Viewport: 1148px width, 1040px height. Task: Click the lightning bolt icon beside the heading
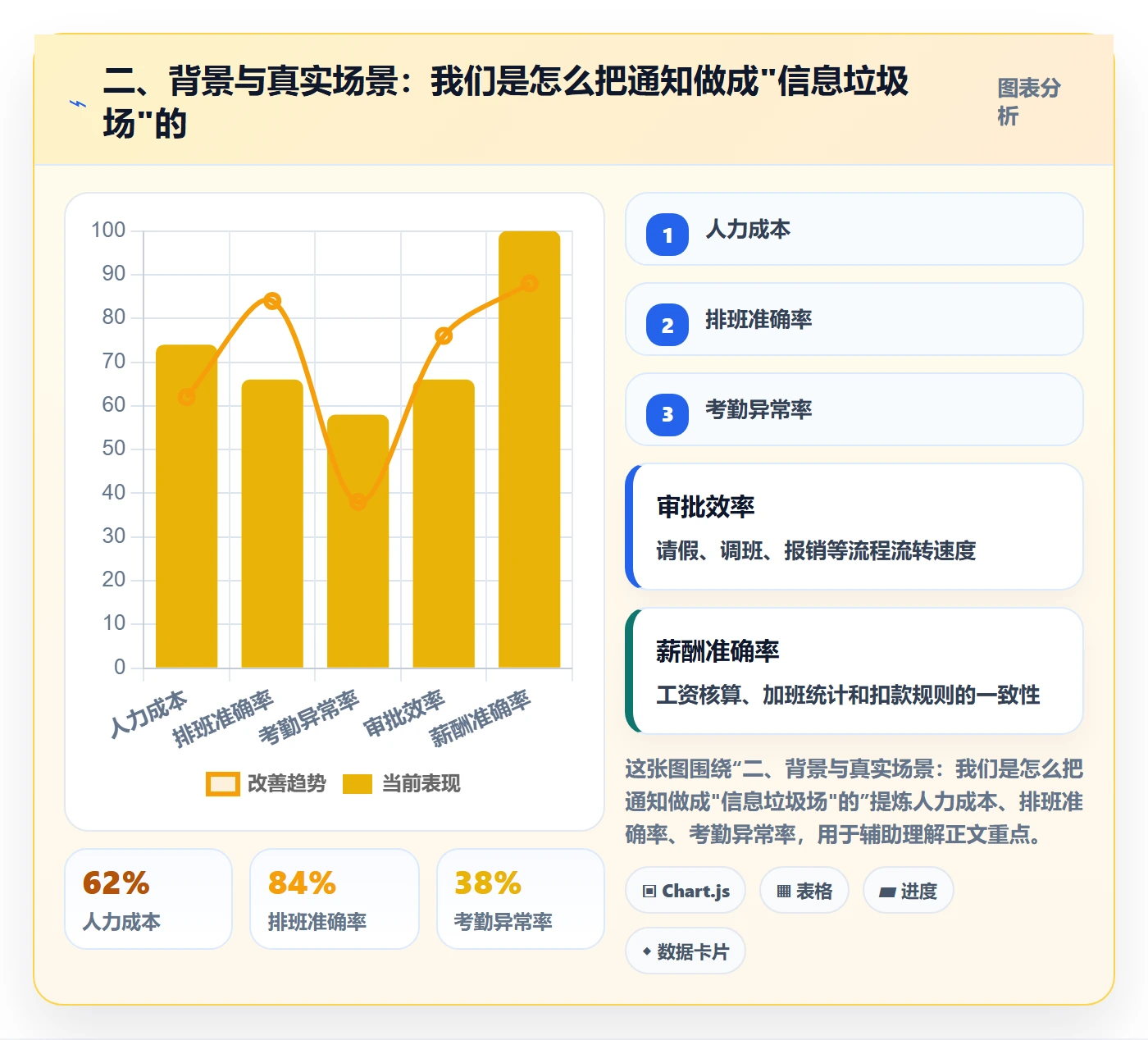click(x=78, y=103)
